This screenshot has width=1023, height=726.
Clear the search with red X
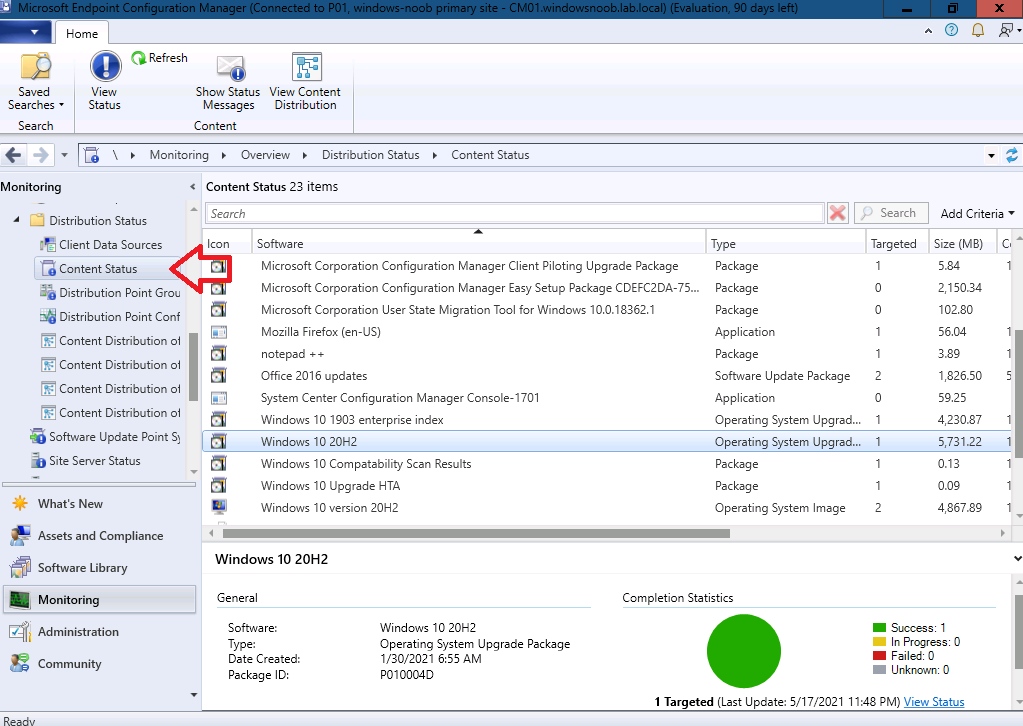pos(838,213)
